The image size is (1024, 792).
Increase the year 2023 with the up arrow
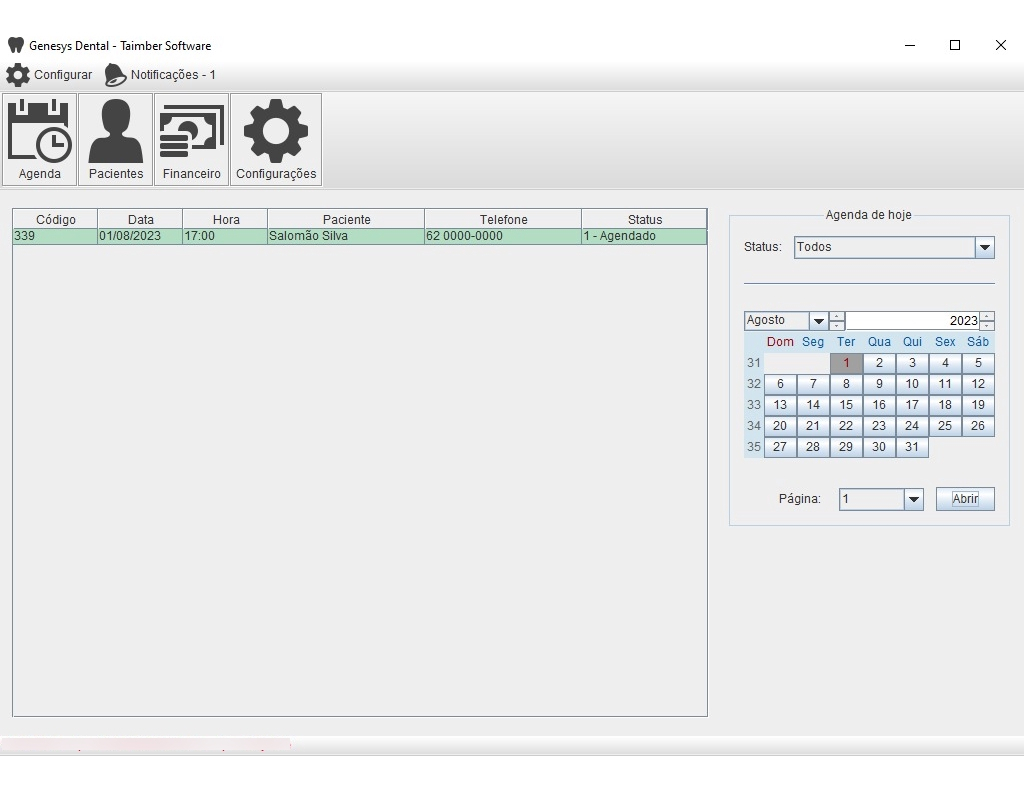[987, 316]
